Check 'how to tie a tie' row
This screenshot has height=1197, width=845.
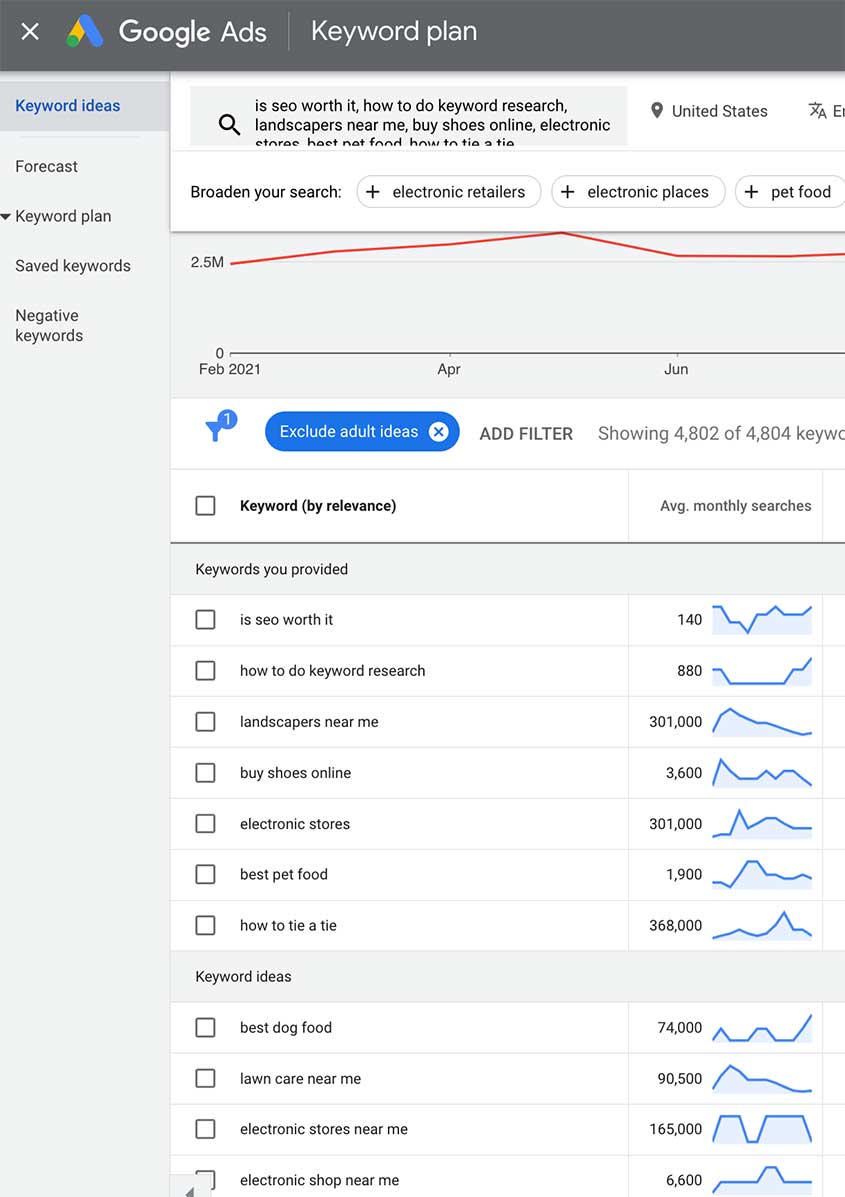click(x=205, y=925)
